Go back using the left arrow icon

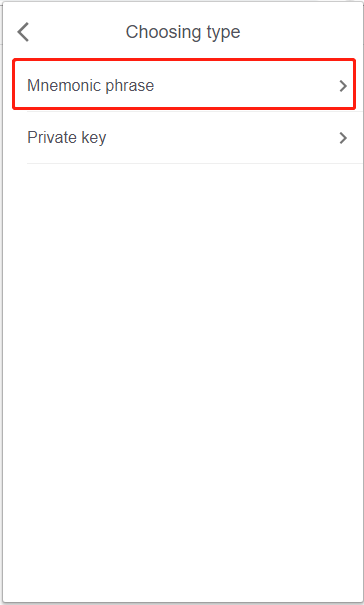click(x=23, y=32)
